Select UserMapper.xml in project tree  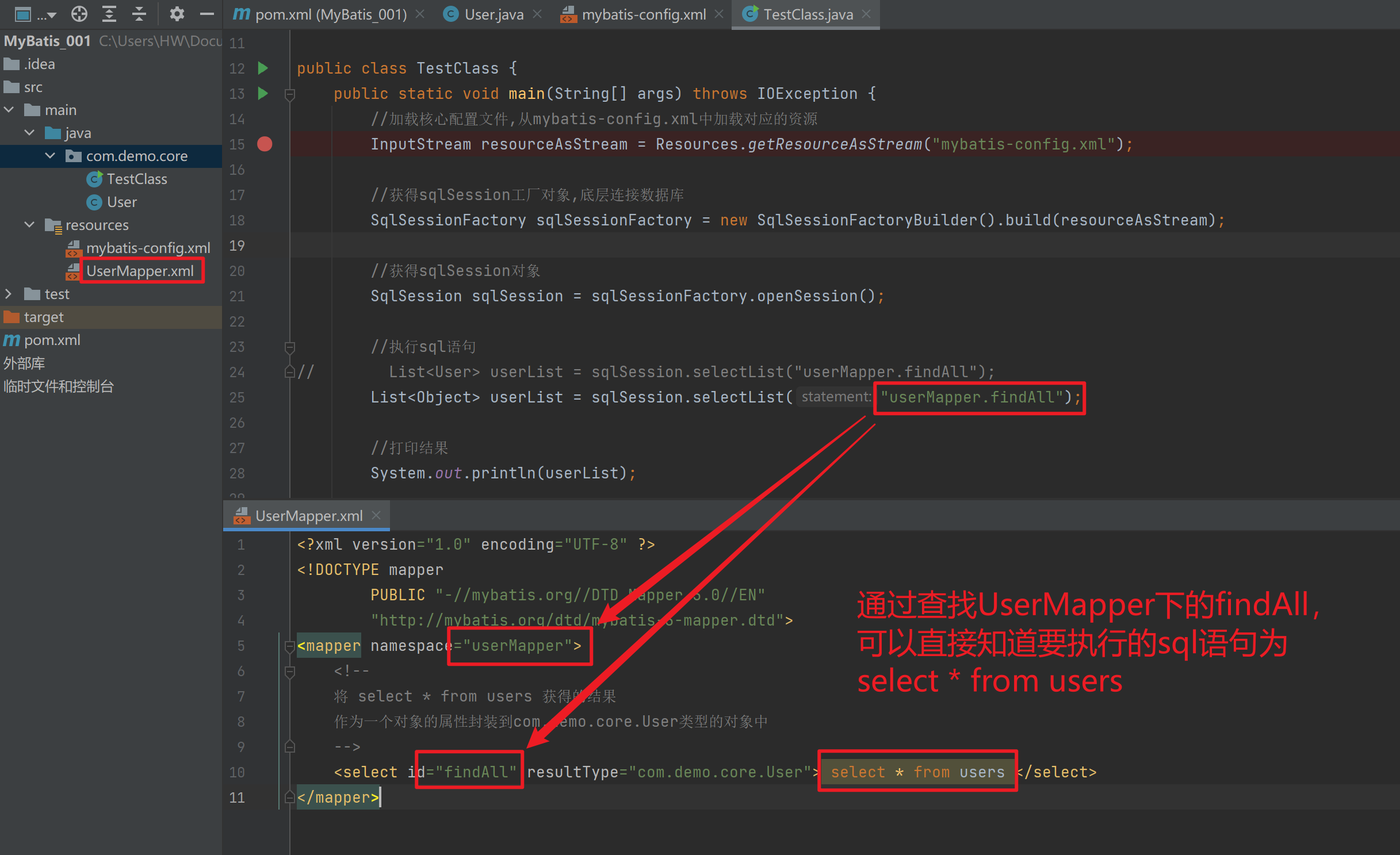[x=140, y=271]
